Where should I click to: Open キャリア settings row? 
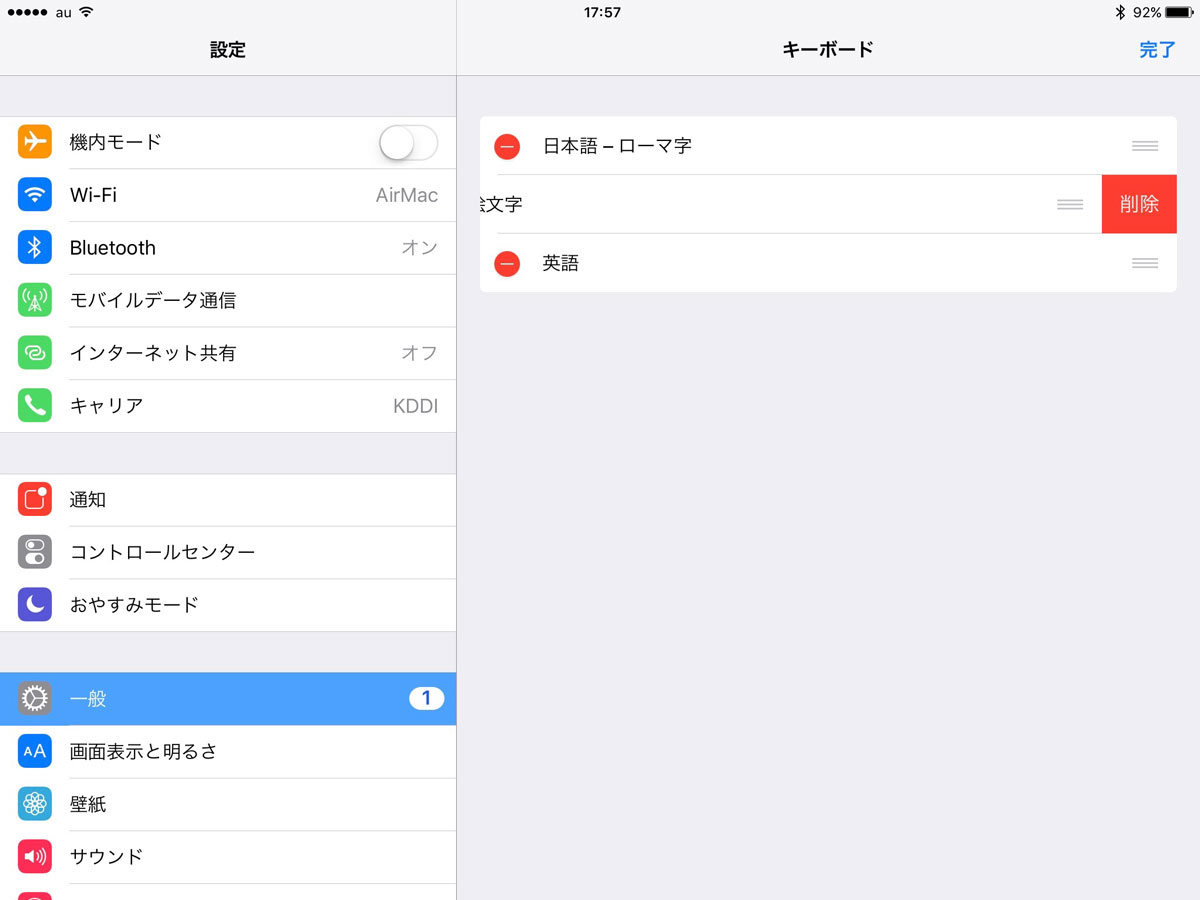228,405
